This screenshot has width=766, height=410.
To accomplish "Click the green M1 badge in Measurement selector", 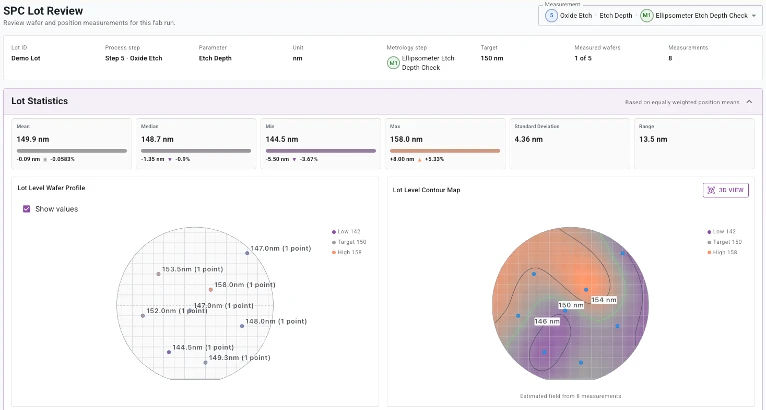I will [x=646, y=16].
